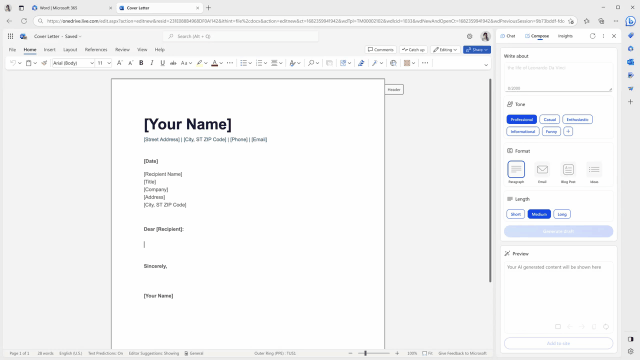The image size is (640, 360).
Task: Apply Bold formatting in the ribbon
Action: [141, 63]
